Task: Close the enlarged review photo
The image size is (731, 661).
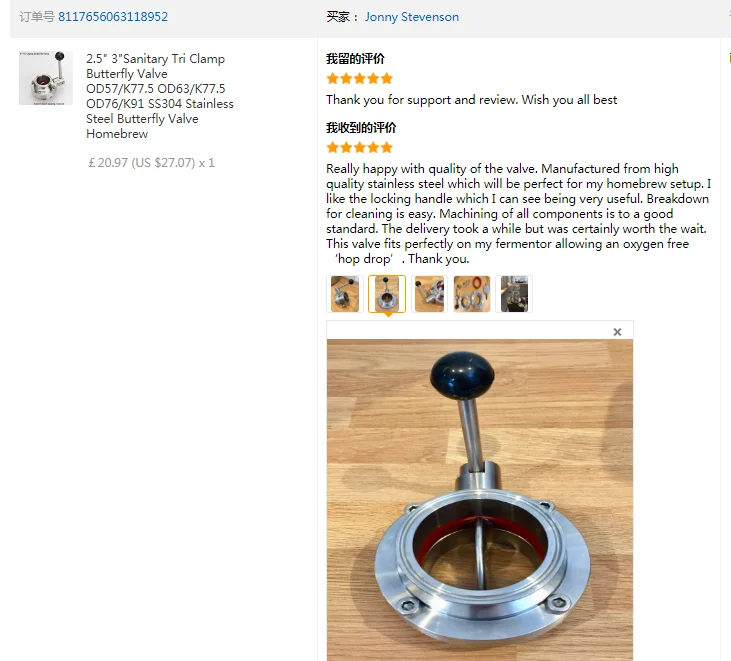Action: tap(617, 332)
